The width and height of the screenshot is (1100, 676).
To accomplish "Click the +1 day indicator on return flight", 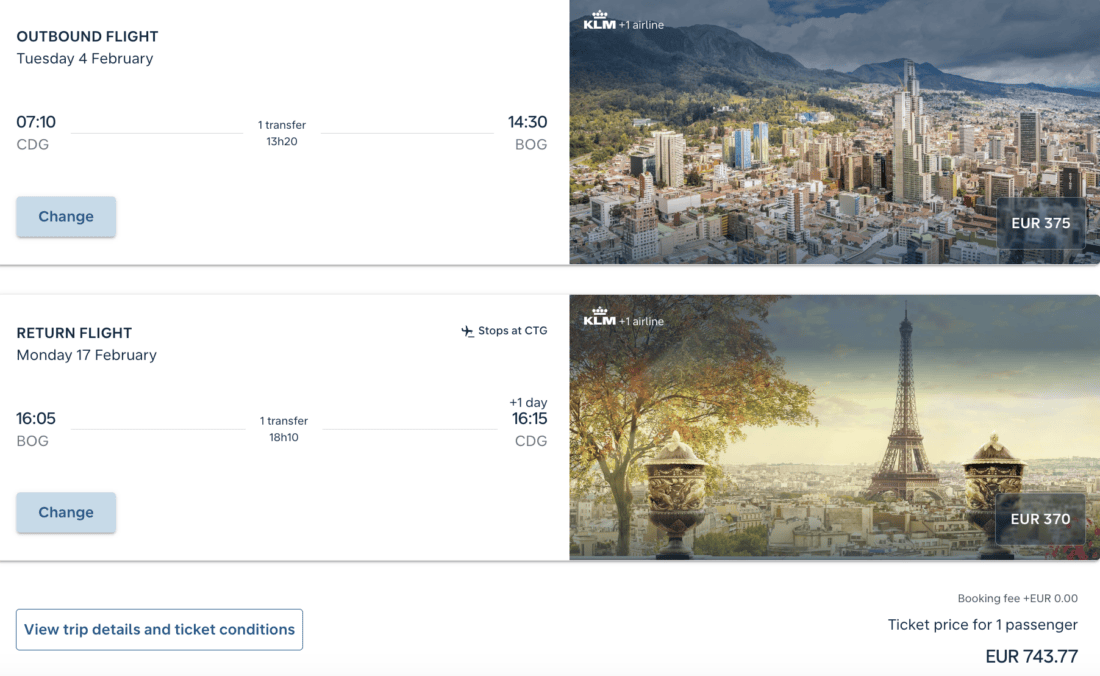I will pyautogui.click(x=528, y=403).
